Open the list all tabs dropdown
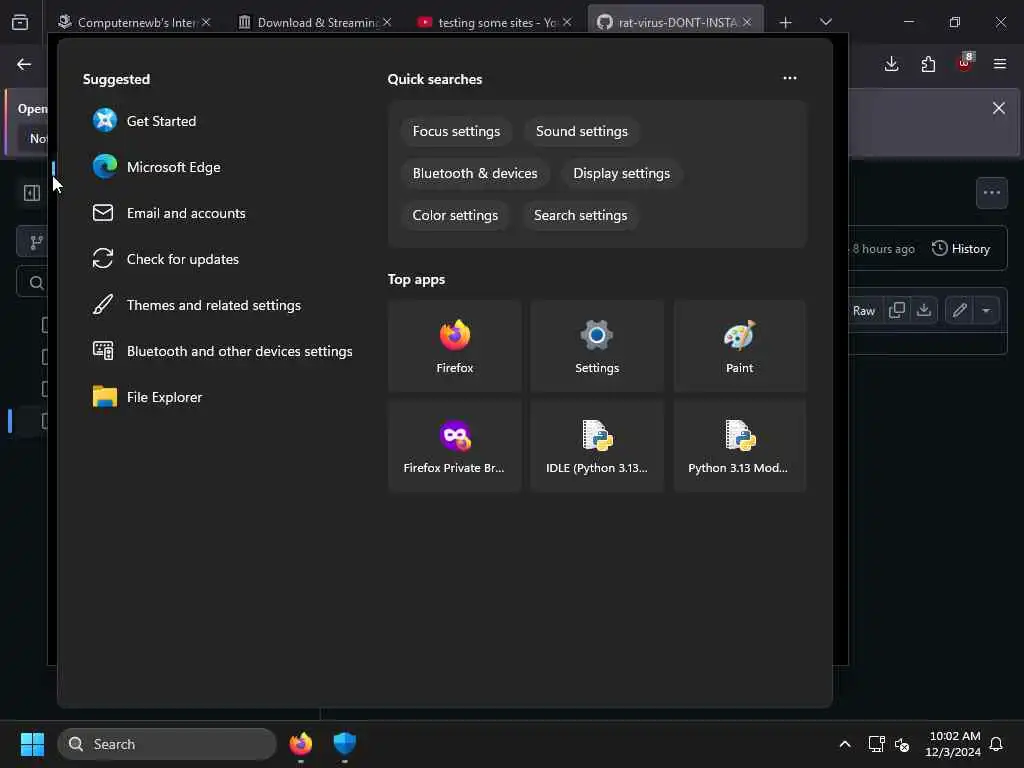The image size is (1024, 768). point(825,22)
